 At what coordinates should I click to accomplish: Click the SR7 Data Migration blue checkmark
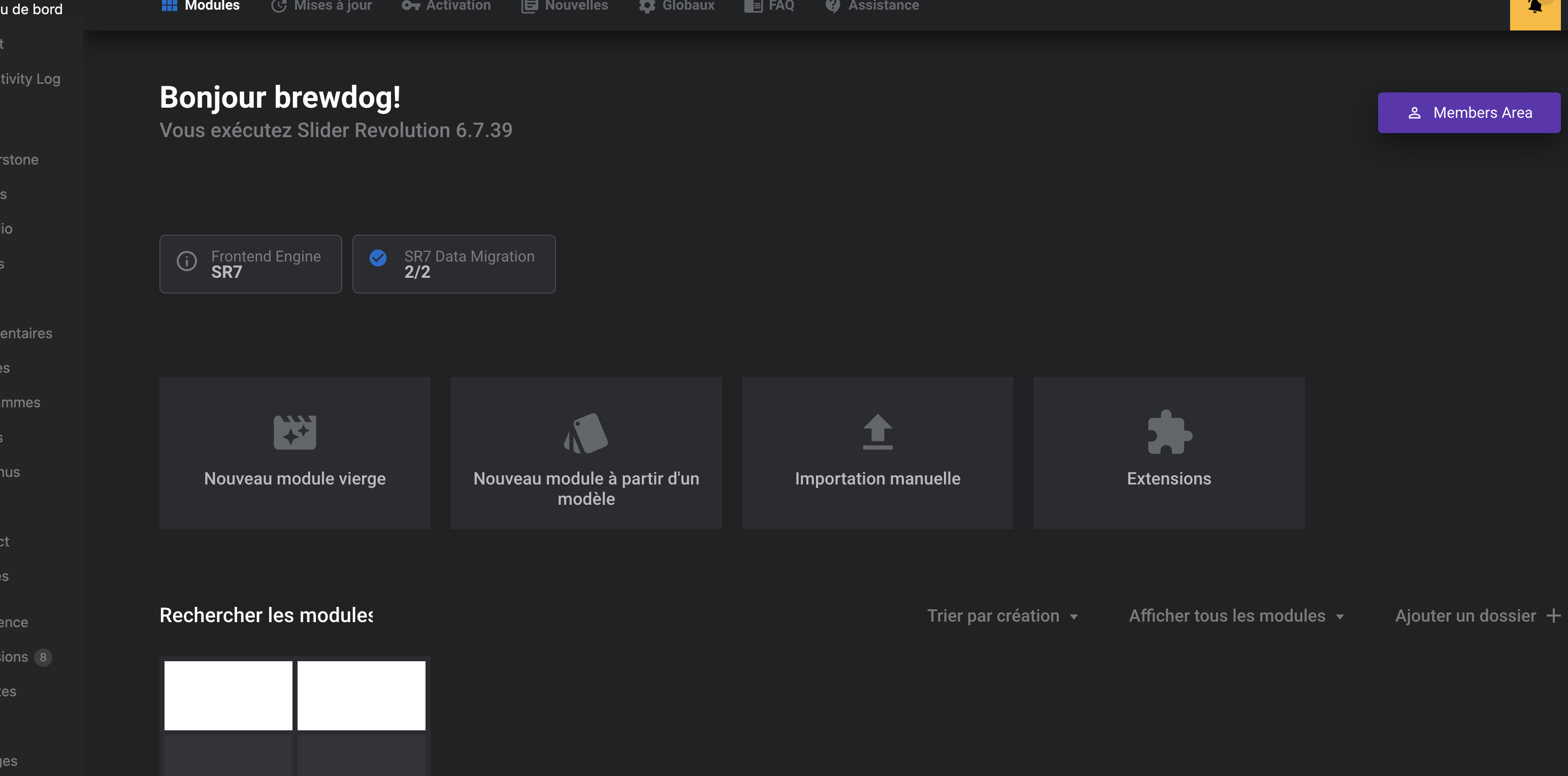click(378, 258)
